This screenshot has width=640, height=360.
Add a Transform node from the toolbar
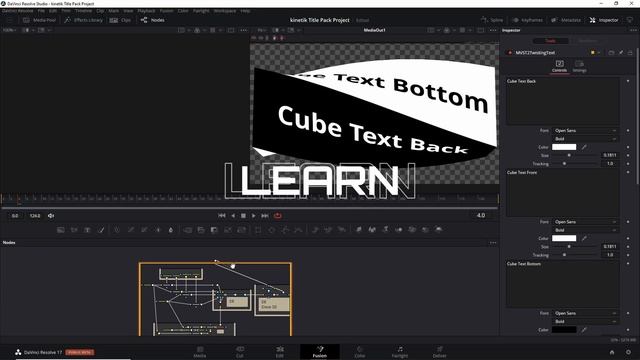tap(241, 230)
